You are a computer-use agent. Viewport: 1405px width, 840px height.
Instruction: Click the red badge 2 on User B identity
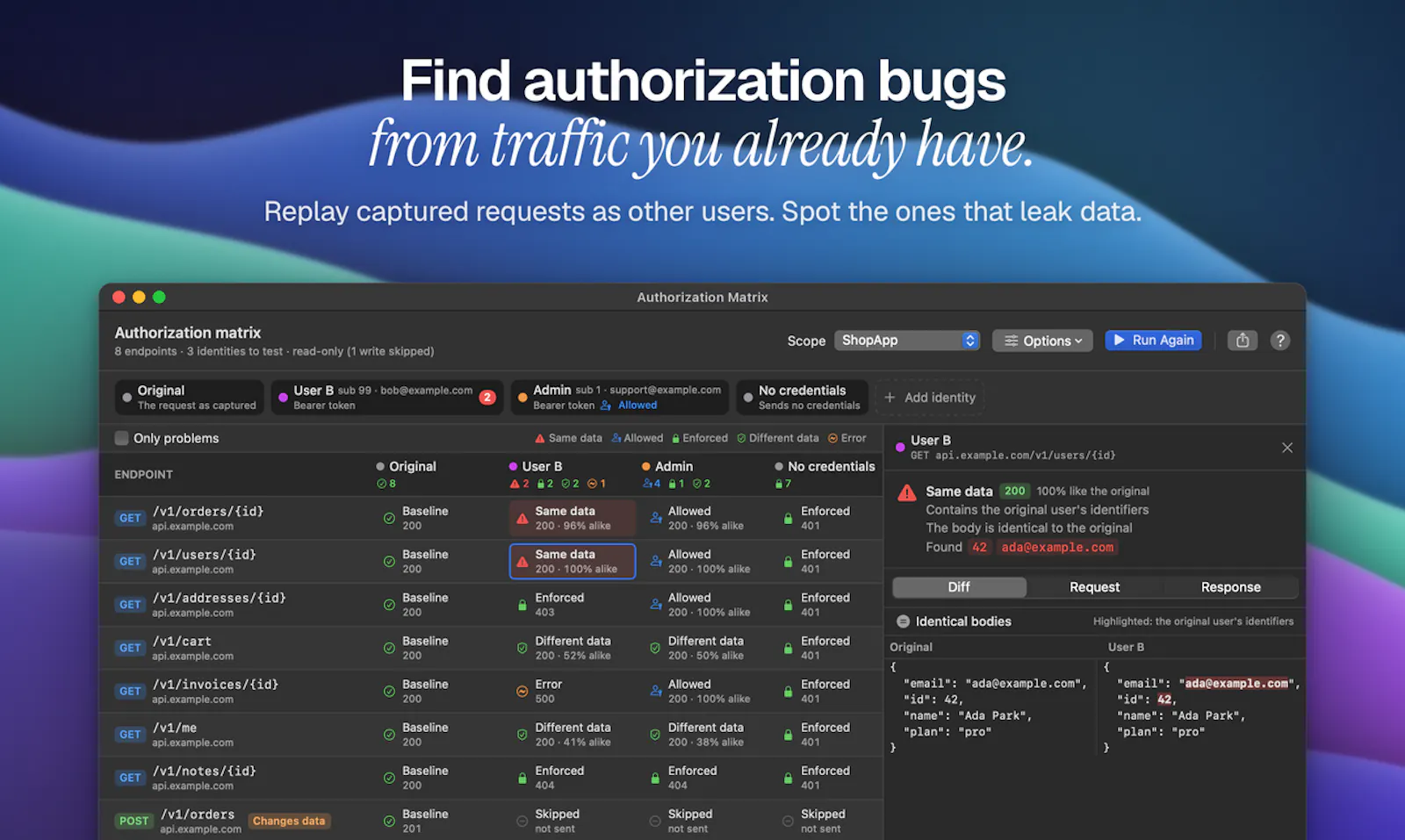tap(487, 398)
